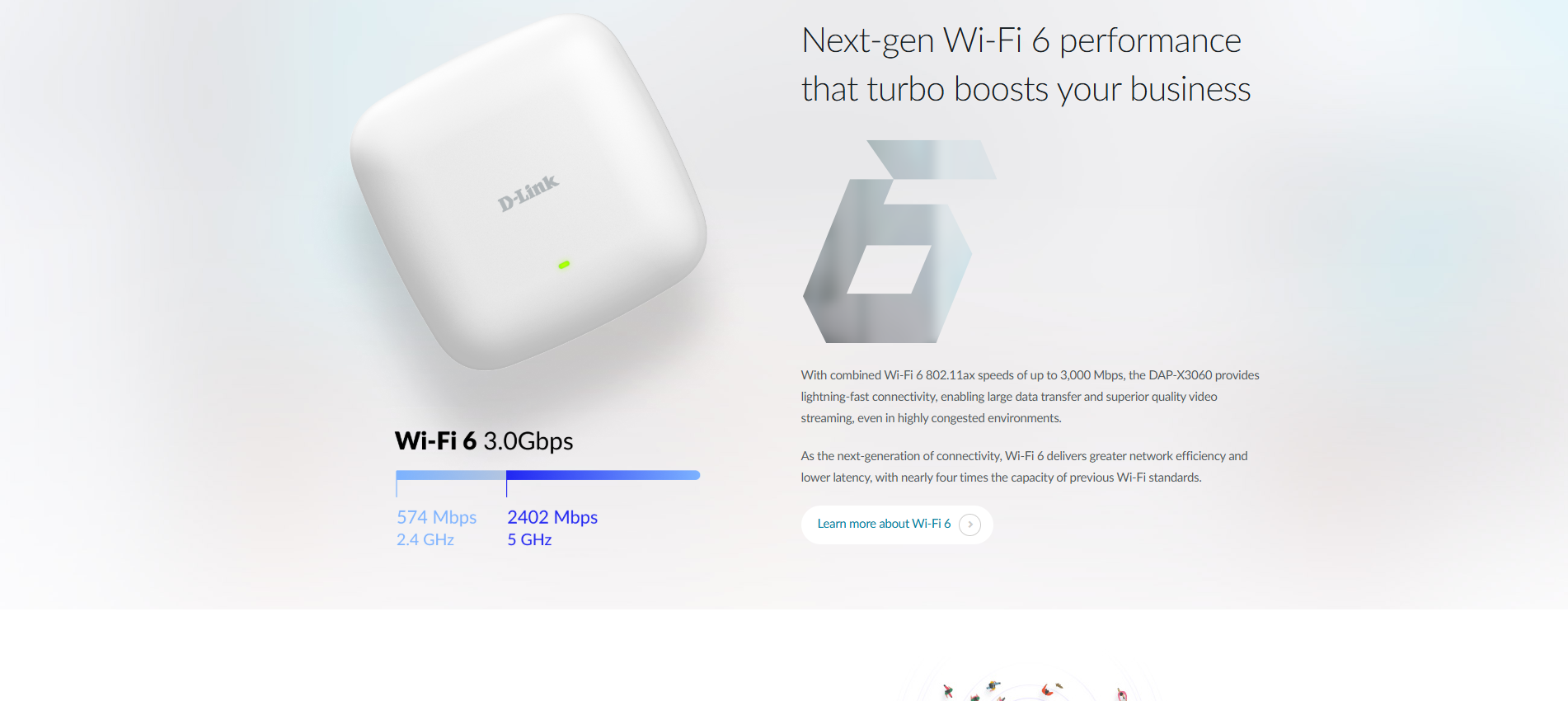
Task: Click the 574 Mbps speed label
Action: coord(437,517)
